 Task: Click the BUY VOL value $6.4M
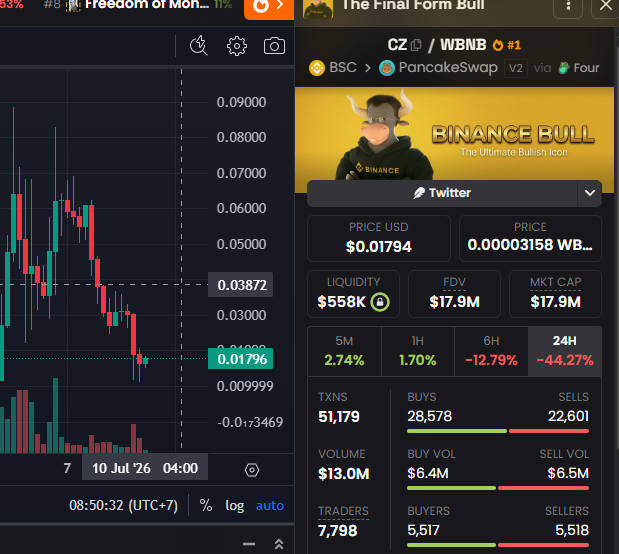pos(428,473)
